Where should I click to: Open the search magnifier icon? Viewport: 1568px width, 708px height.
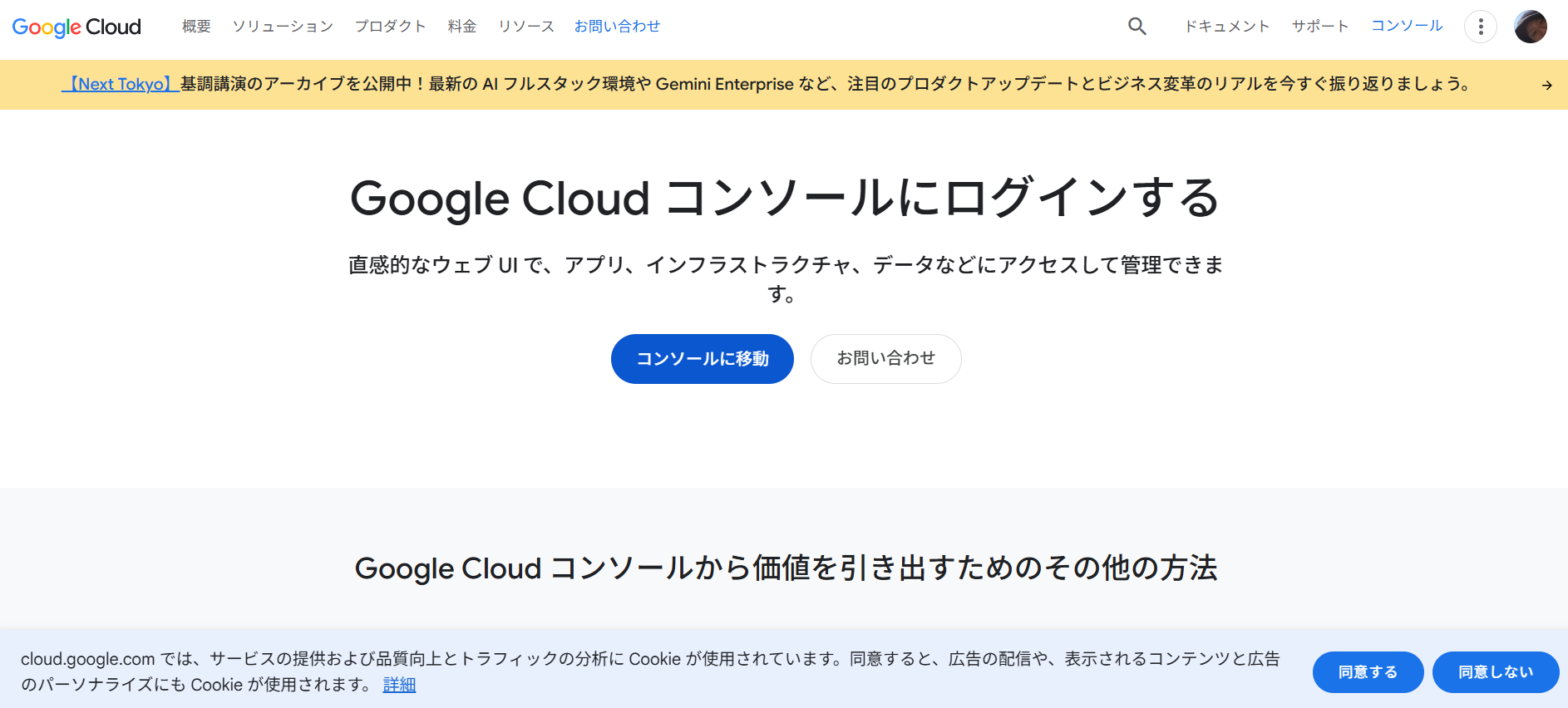(1137, 27)
